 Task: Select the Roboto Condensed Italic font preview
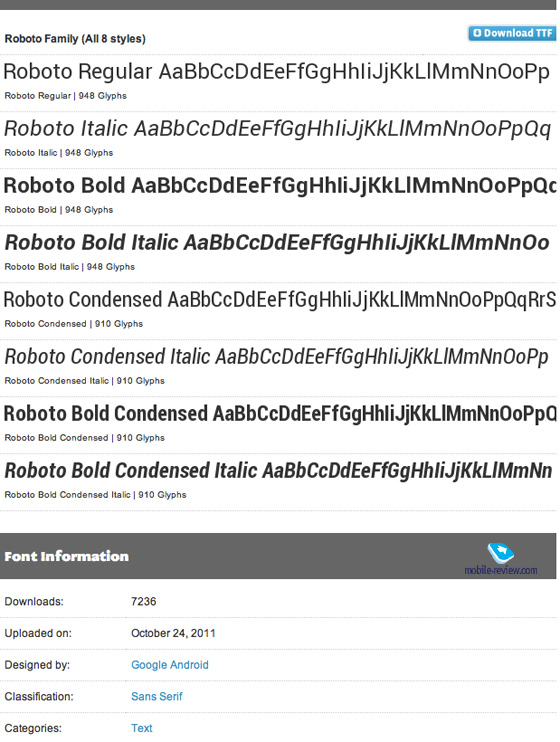[x=276, y=357]
